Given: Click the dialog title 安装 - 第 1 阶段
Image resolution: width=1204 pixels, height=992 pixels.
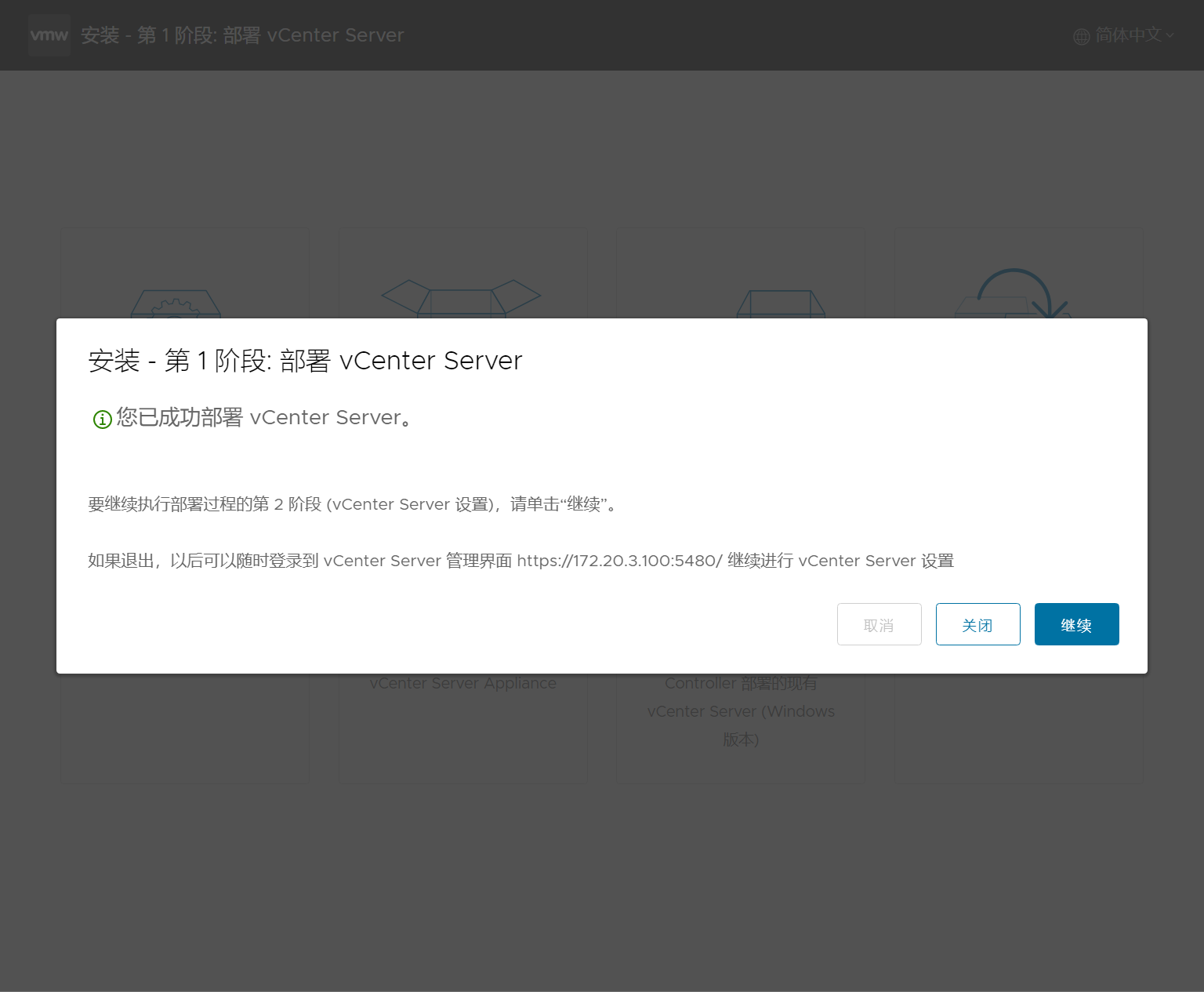Looking at the screenshot, I should tap(305, 361).
